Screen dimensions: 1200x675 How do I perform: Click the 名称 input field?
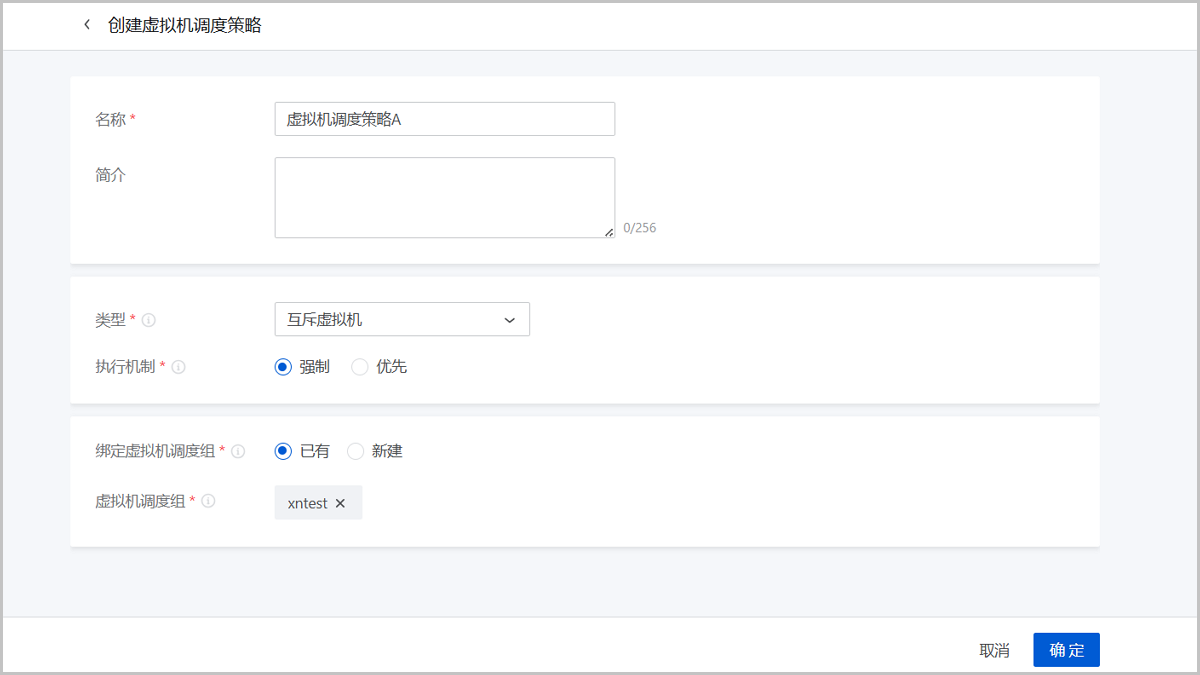pos(445,119)
